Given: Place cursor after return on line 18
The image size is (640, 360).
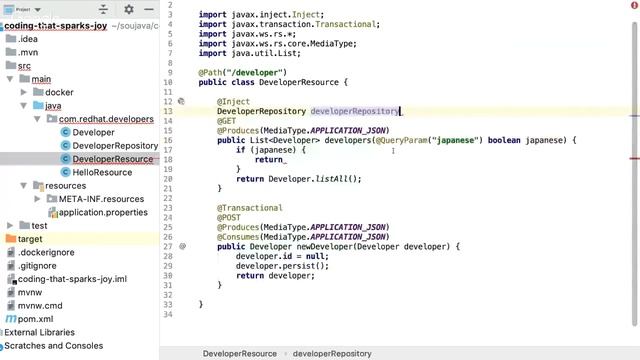Looking at the screenshot, I should click(283, 160).
